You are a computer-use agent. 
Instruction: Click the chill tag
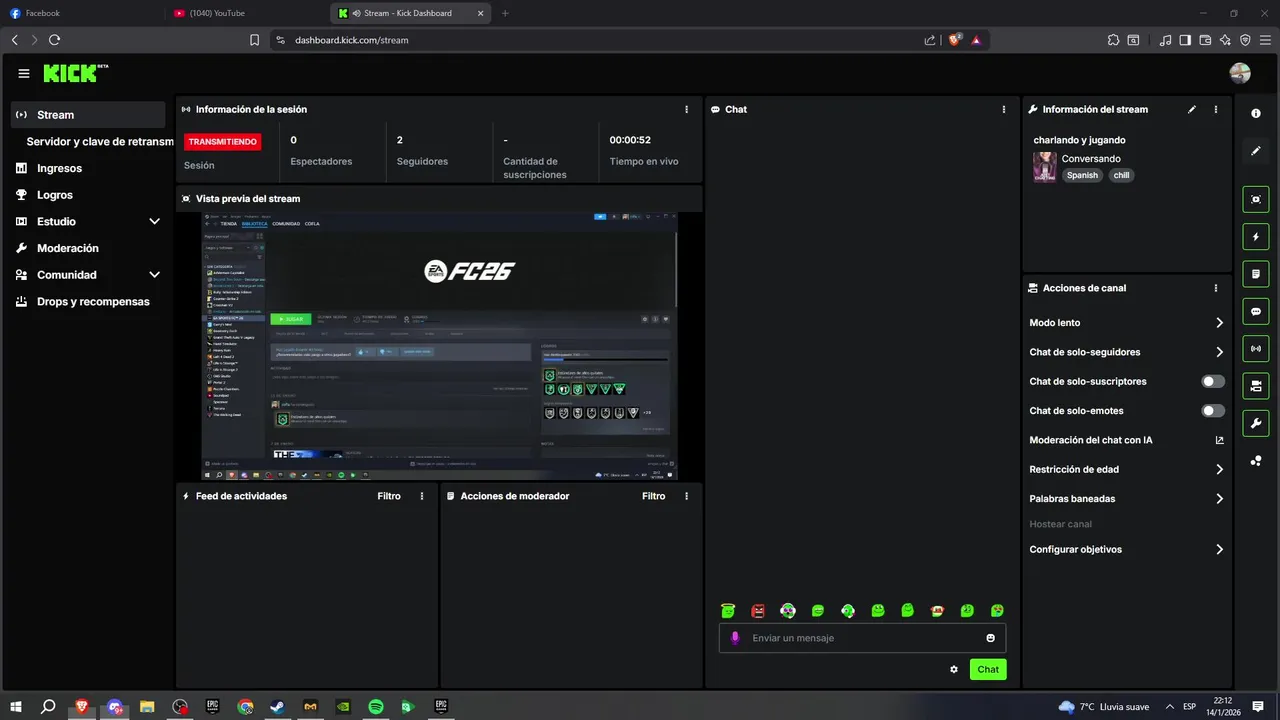1121,175
